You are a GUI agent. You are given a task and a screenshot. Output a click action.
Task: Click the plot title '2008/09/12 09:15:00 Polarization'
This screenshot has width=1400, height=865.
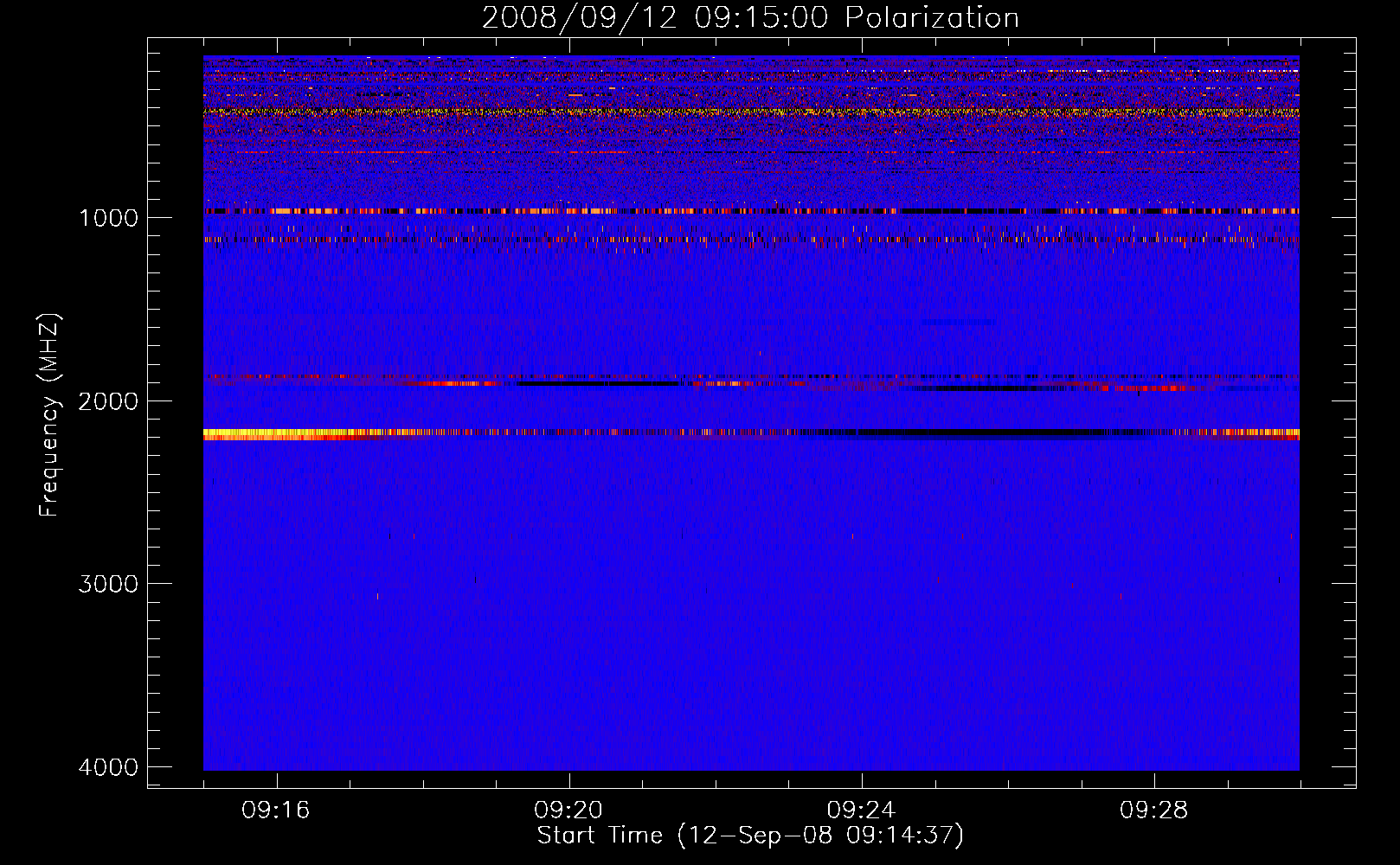coord(750,17)
